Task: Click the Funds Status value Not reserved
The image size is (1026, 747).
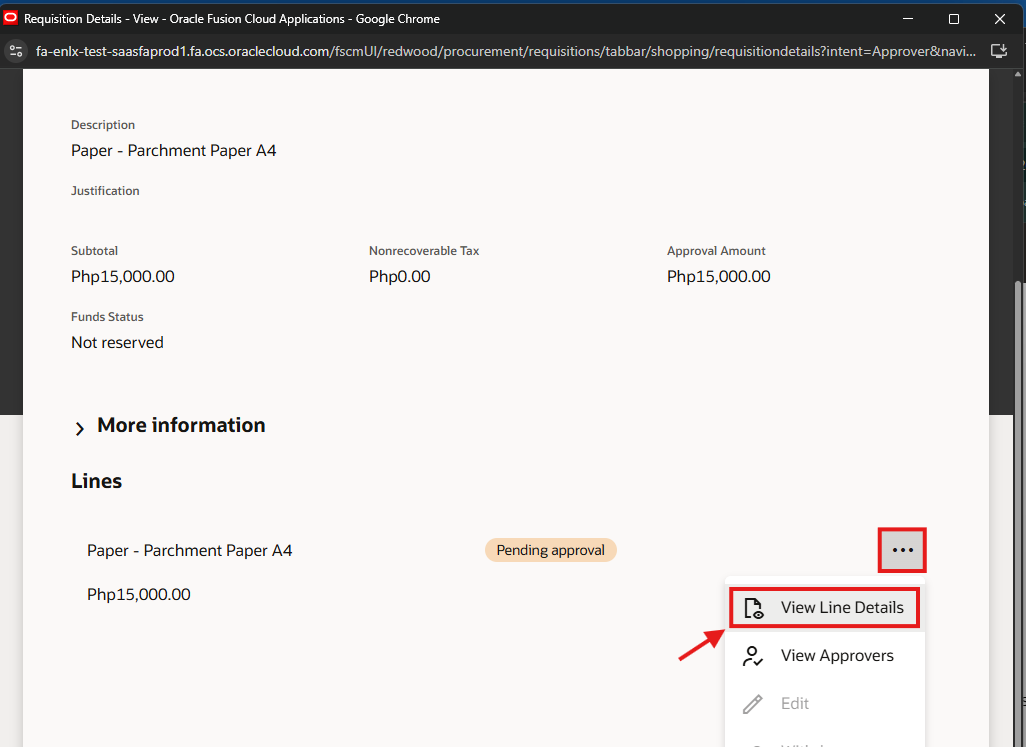Action: pyautogui.click(x=117, y=343)
